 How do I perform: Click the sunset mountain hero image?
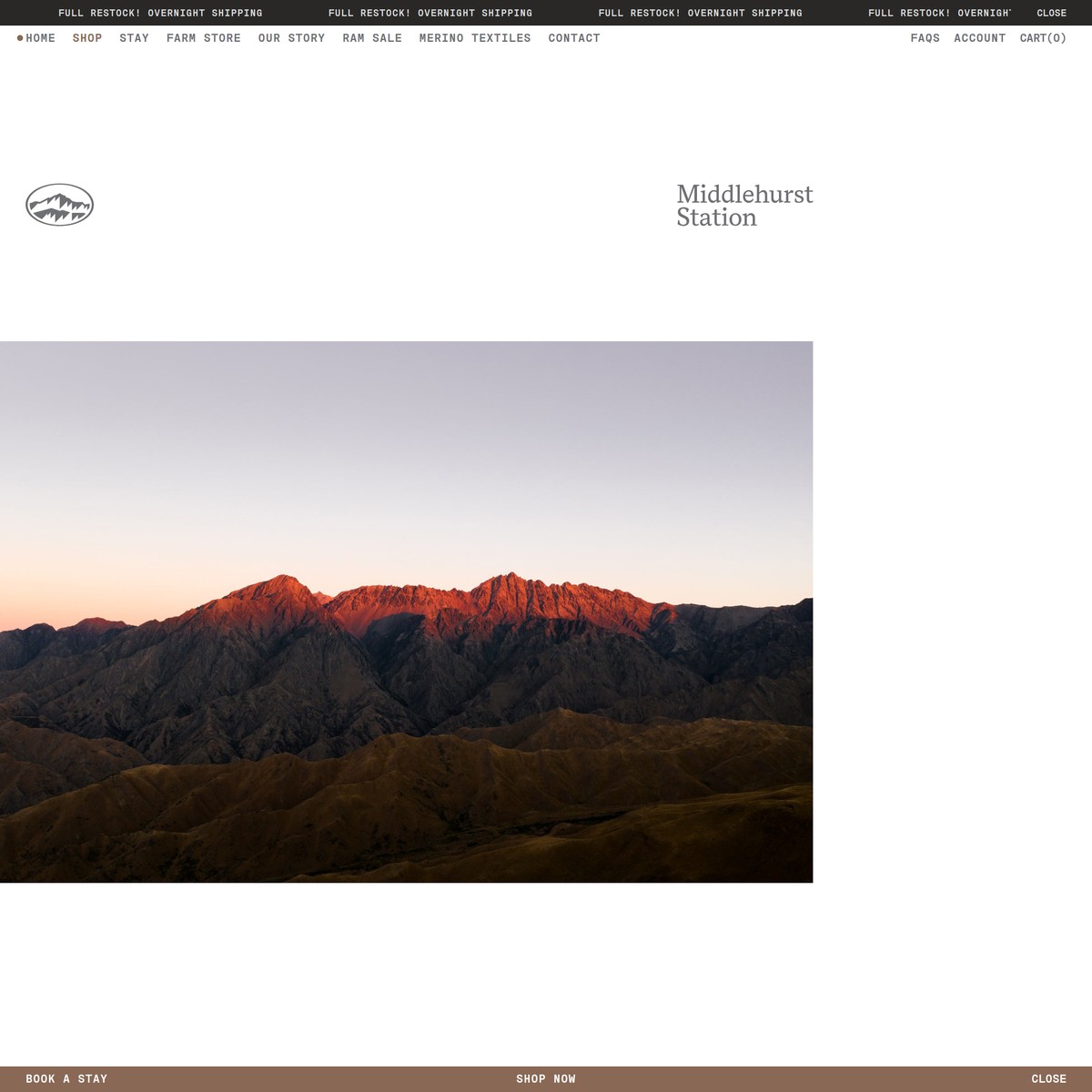coord(406,612)
